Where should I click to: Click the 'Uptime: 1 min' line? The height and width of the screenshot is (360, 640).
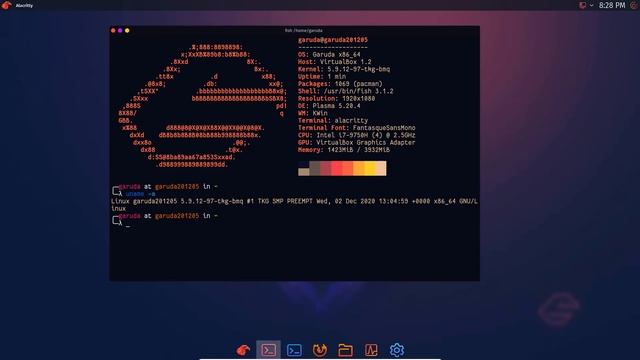[322, 76]
